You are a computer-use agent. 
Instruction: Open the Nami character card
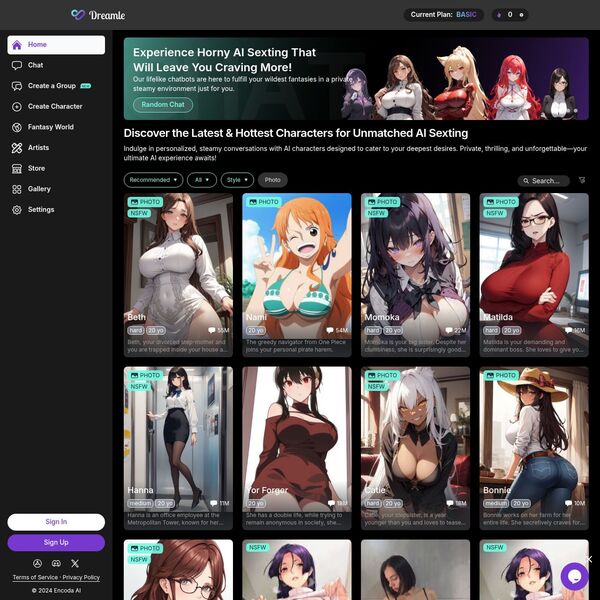(297, 275)
